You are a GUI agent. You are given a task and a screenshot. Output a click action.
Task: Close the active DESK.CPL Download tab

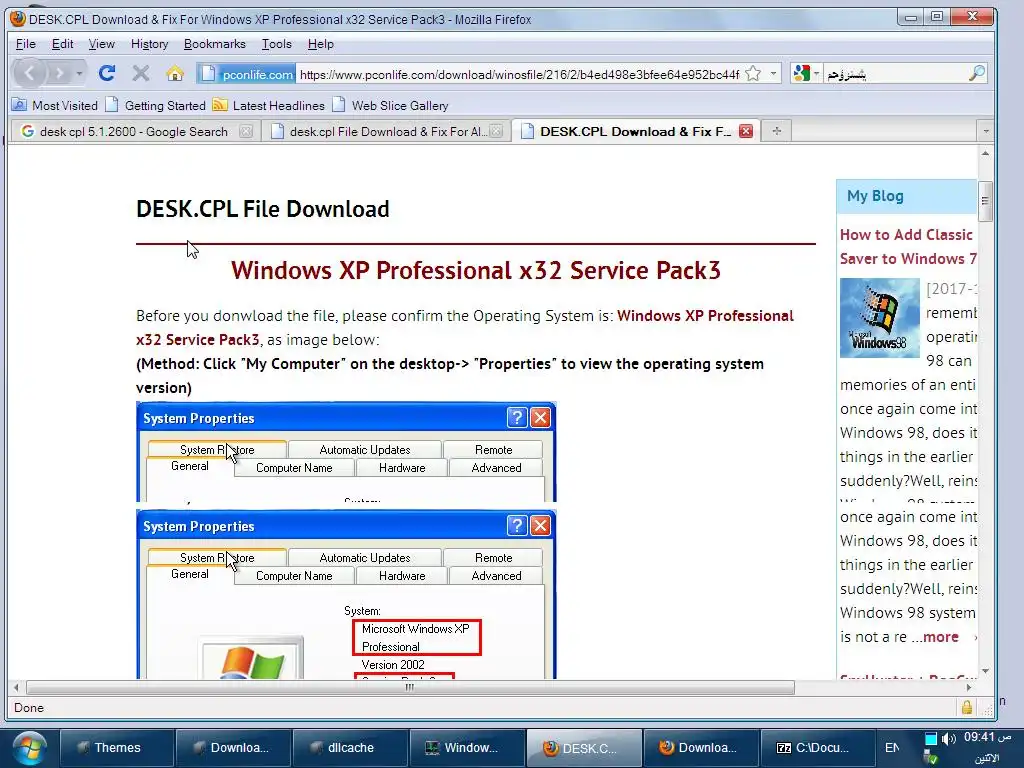(x=746, y=131)
